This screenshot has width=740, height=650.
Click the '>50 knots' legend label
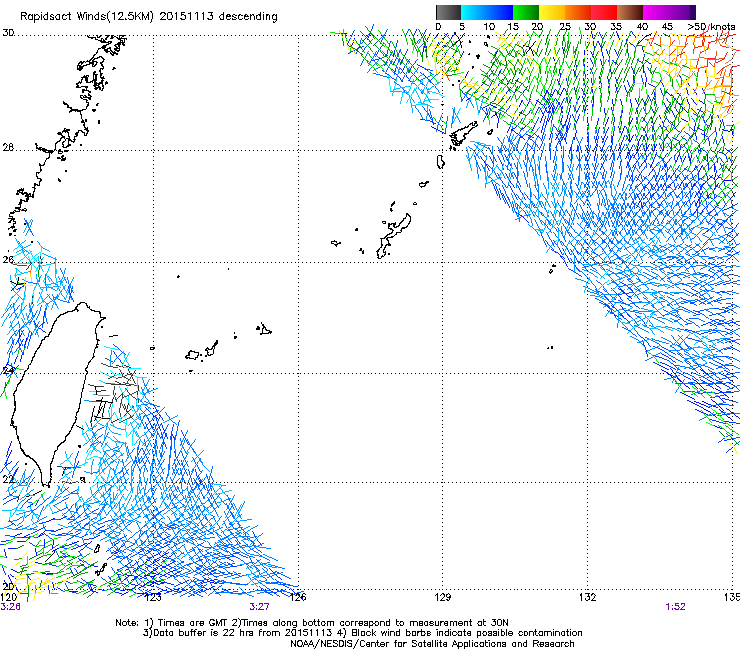tap(711, 27)
